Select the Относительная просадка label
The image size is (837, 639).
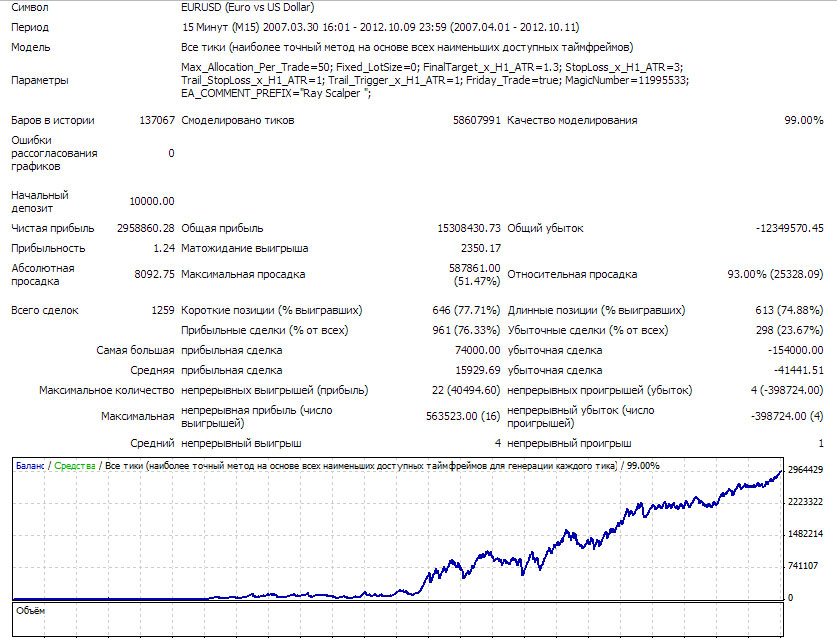(x=572, y=274)
